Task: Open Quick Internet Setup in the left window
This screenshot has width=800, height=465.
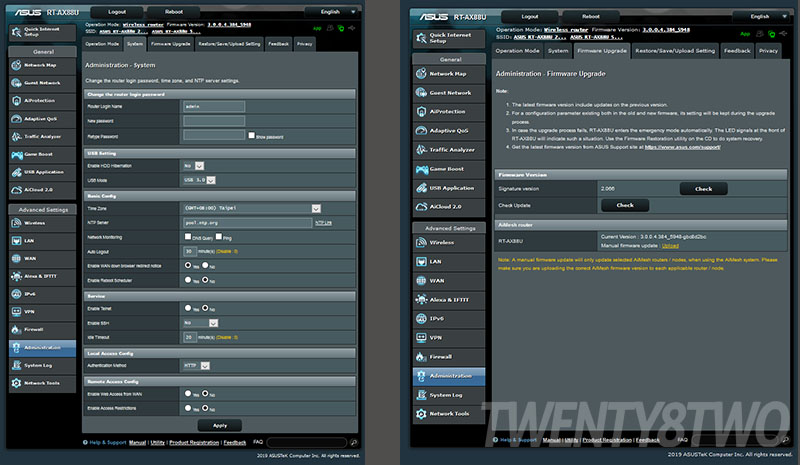Action: point(42,32)
